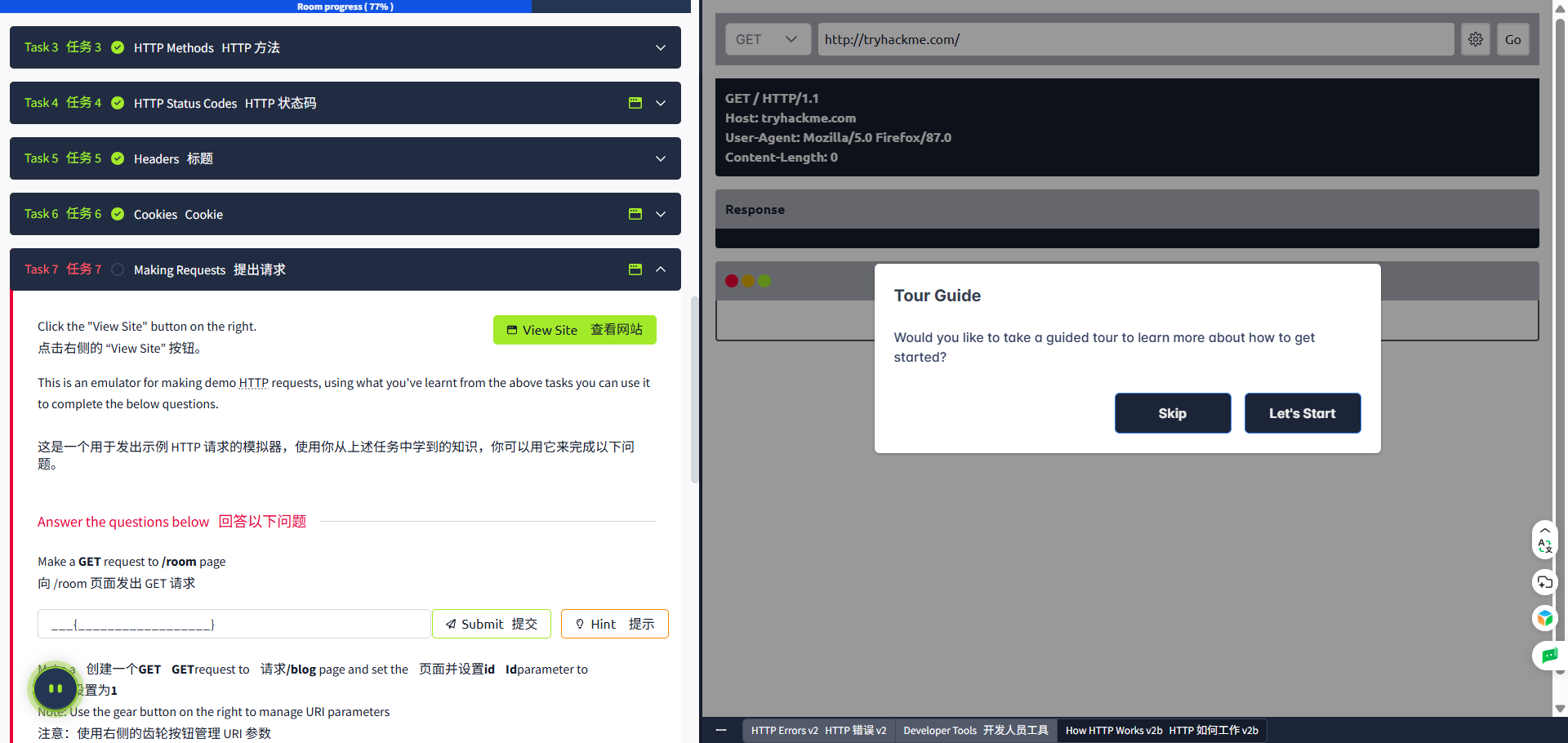The width and height of the screenshot is (1568, 743).
Task: Click the Task 6 completed checkmark icon
Action: tap(118, 214)
